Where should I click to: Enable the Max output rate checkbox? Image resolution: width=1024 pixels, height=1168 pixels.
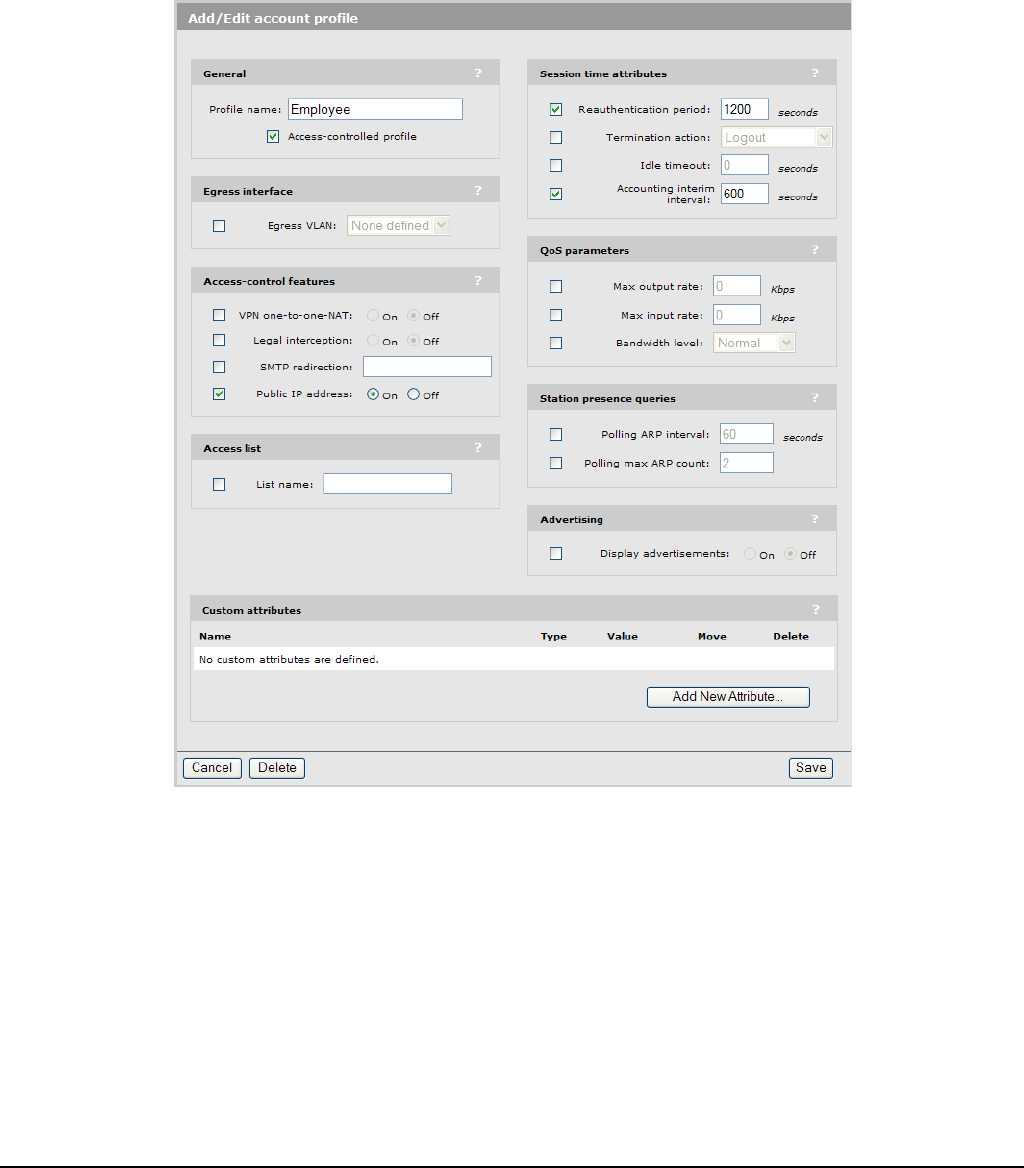556,286
